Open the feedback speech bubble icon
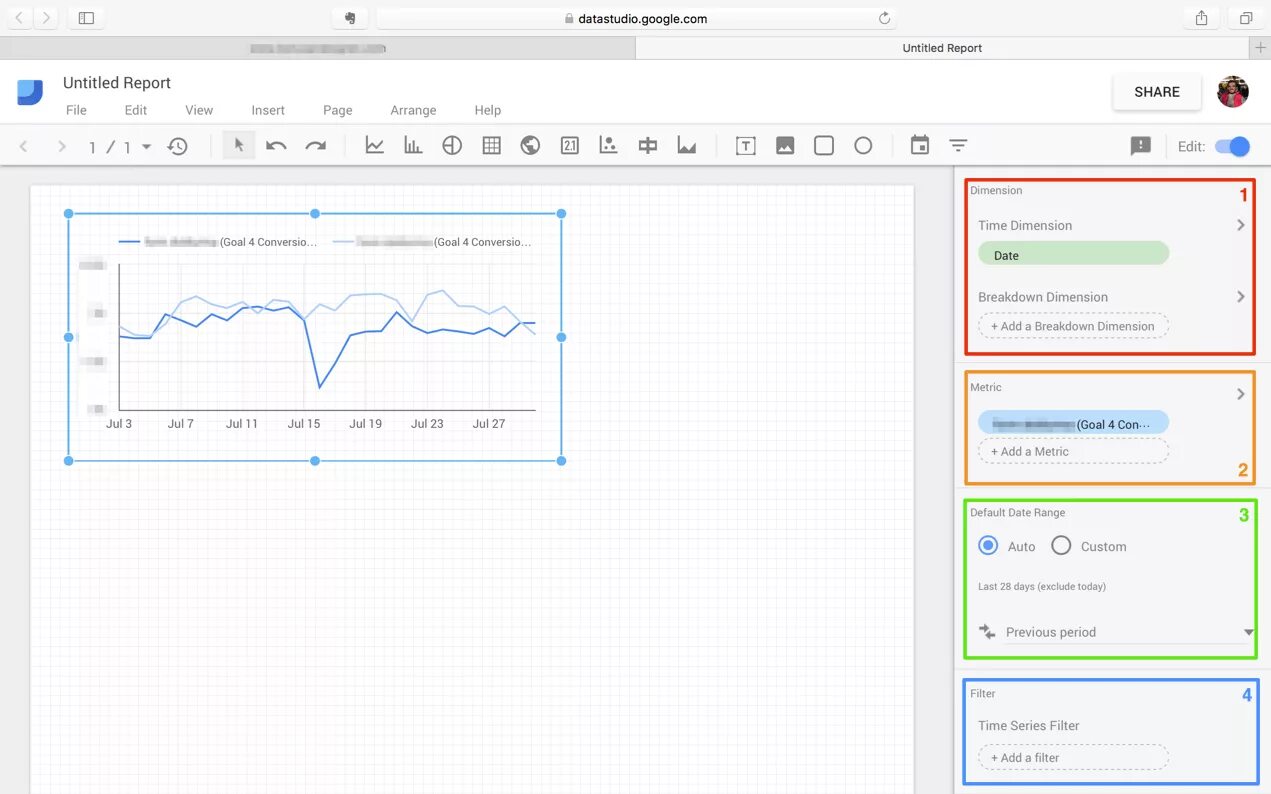This screenshot has height=794, width=1271. 1141,147
